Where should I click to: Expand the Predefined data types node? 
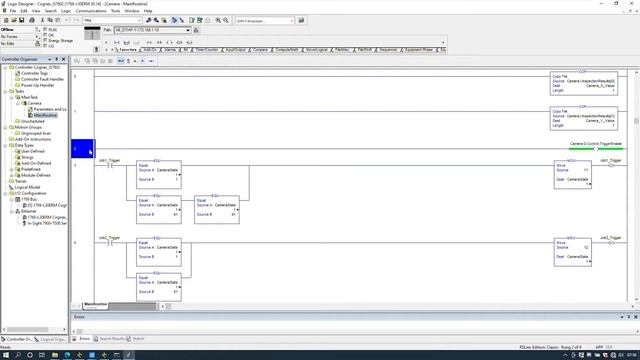tap(11, 169)
